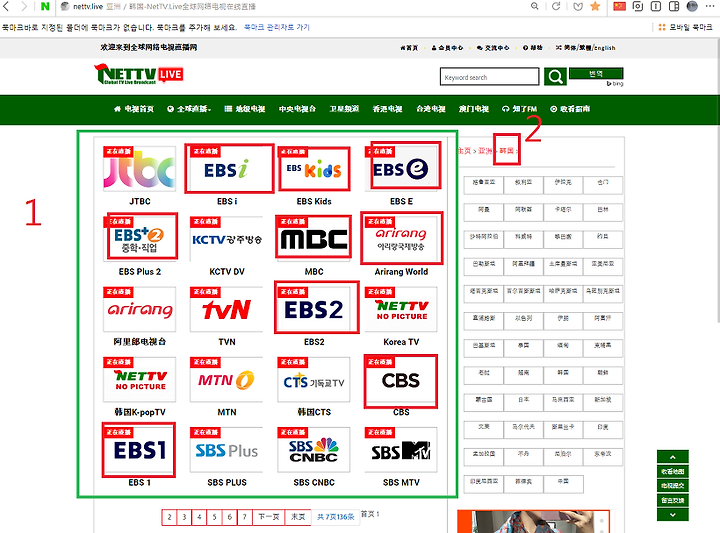Click the Chinese flag extension icon
Viewport: 720px width, 533px height.
click(619, 6)
